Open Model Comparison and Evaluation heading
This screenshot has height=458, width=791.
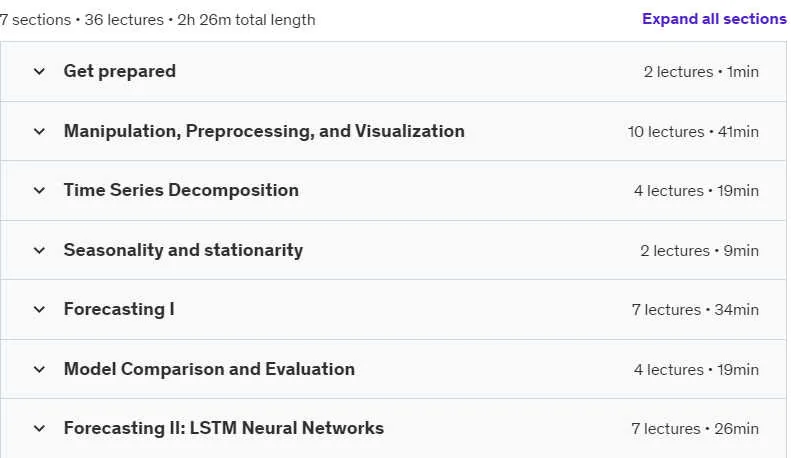209,369
